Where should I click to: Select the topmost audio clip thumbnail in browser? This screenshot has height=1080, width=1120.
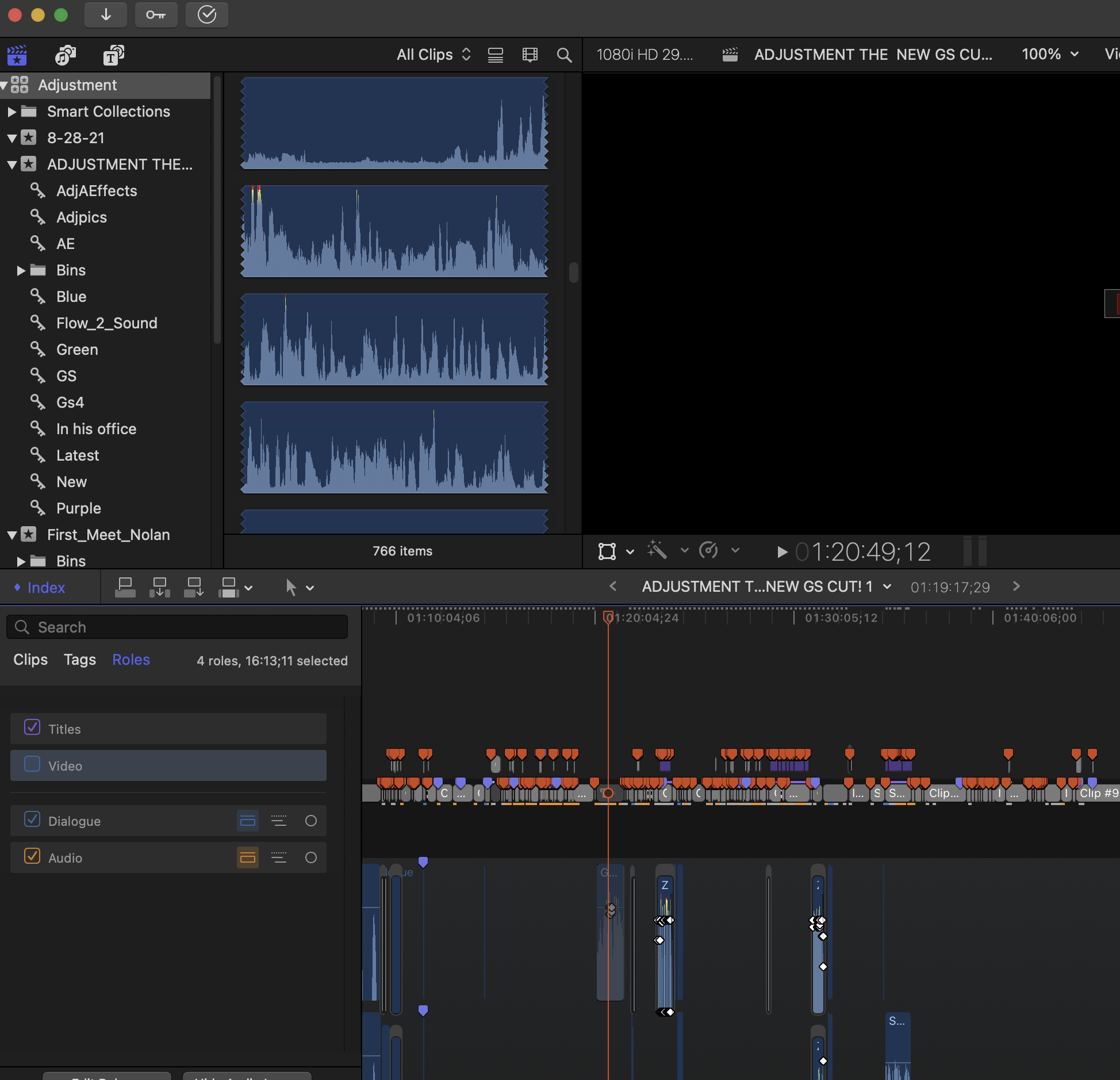click(x=394, y=122)
